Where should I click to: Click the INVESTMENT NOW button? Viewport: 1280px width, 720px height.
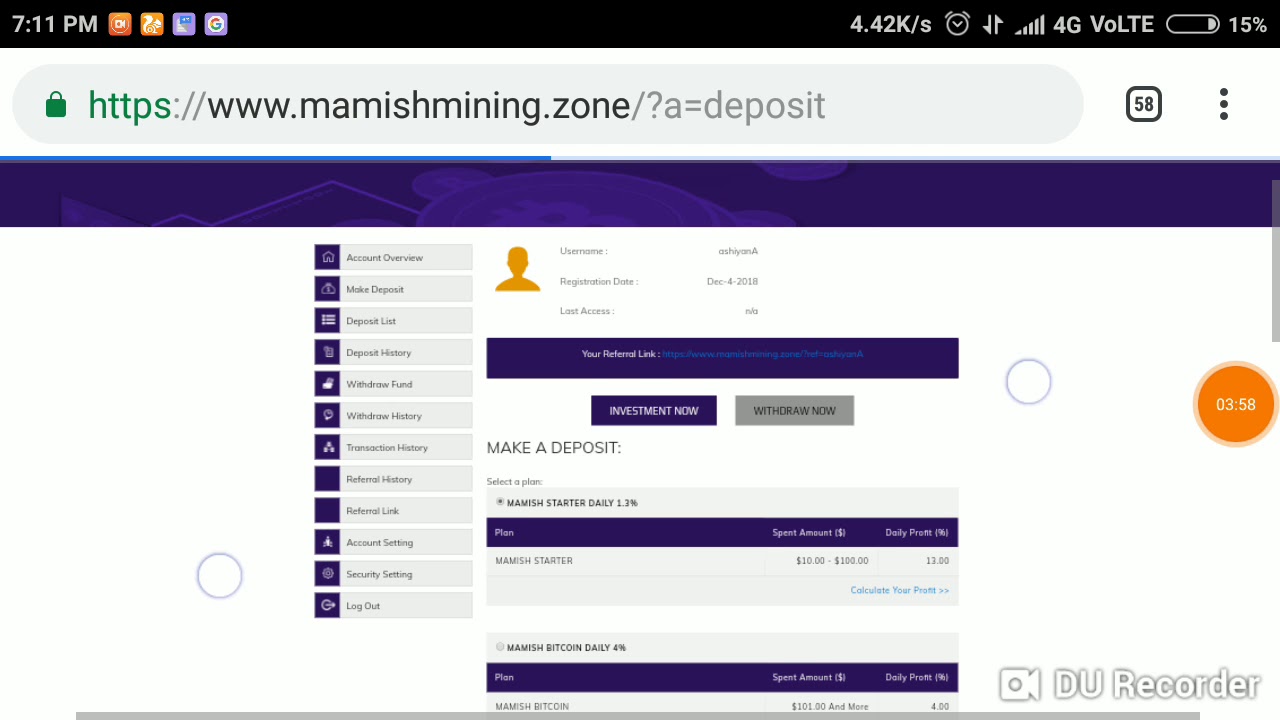654,410
